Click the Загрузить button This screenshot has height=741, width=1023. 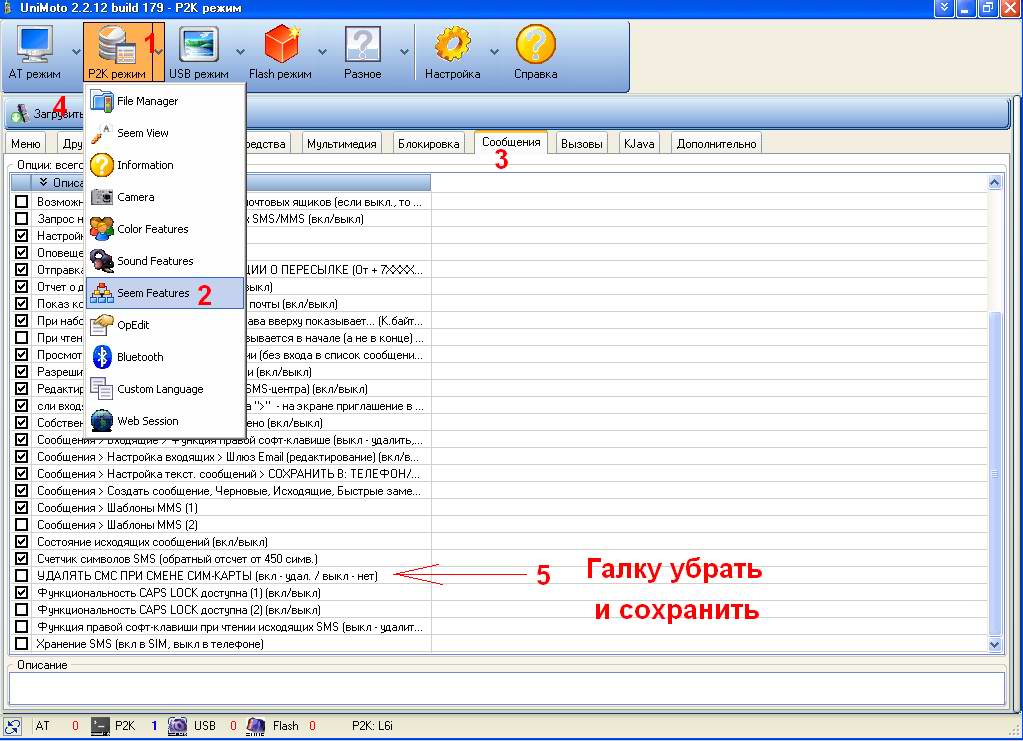47,113
